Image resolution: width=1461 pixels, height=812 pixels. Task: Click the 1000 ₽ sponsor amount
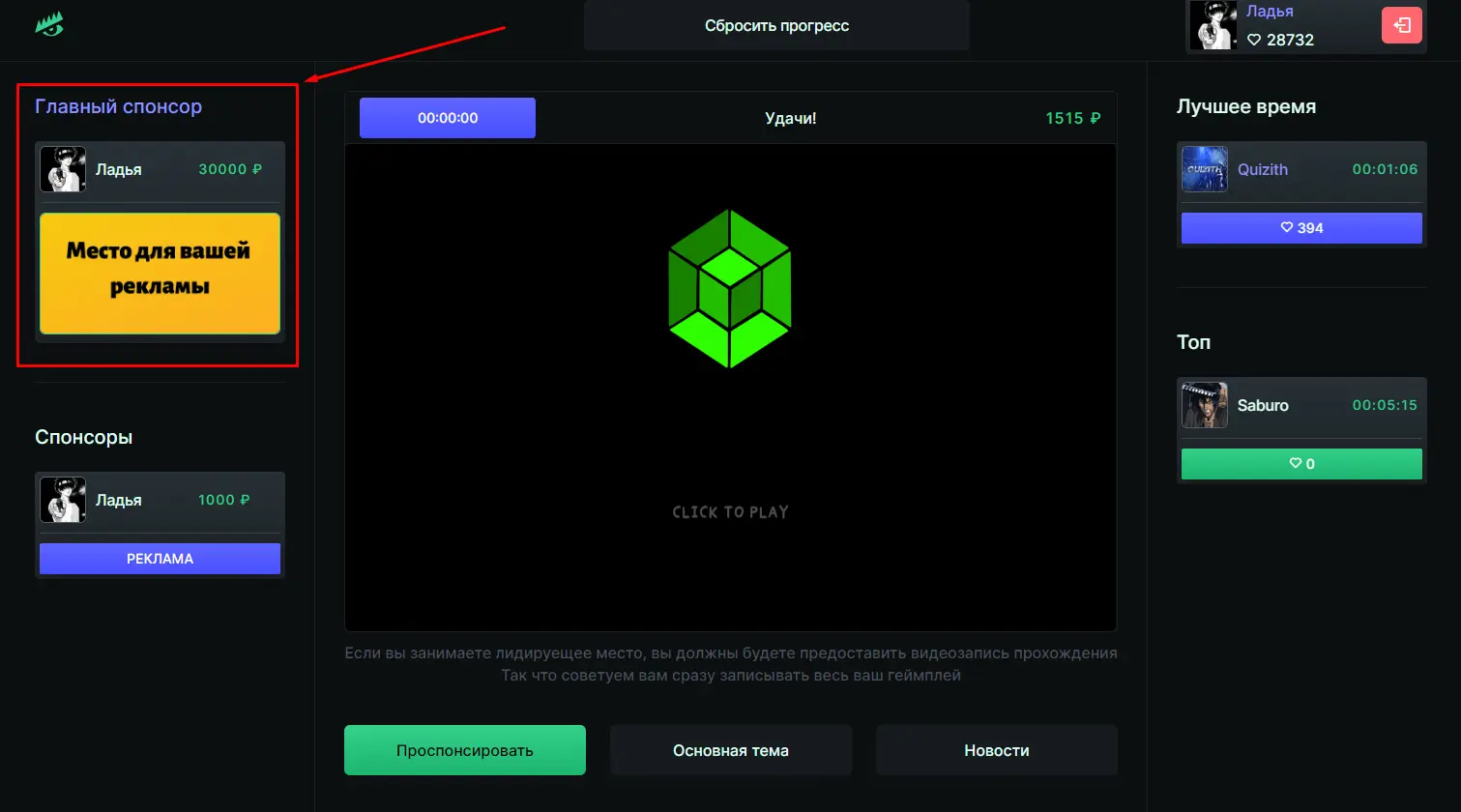click(x=223, y=500)
